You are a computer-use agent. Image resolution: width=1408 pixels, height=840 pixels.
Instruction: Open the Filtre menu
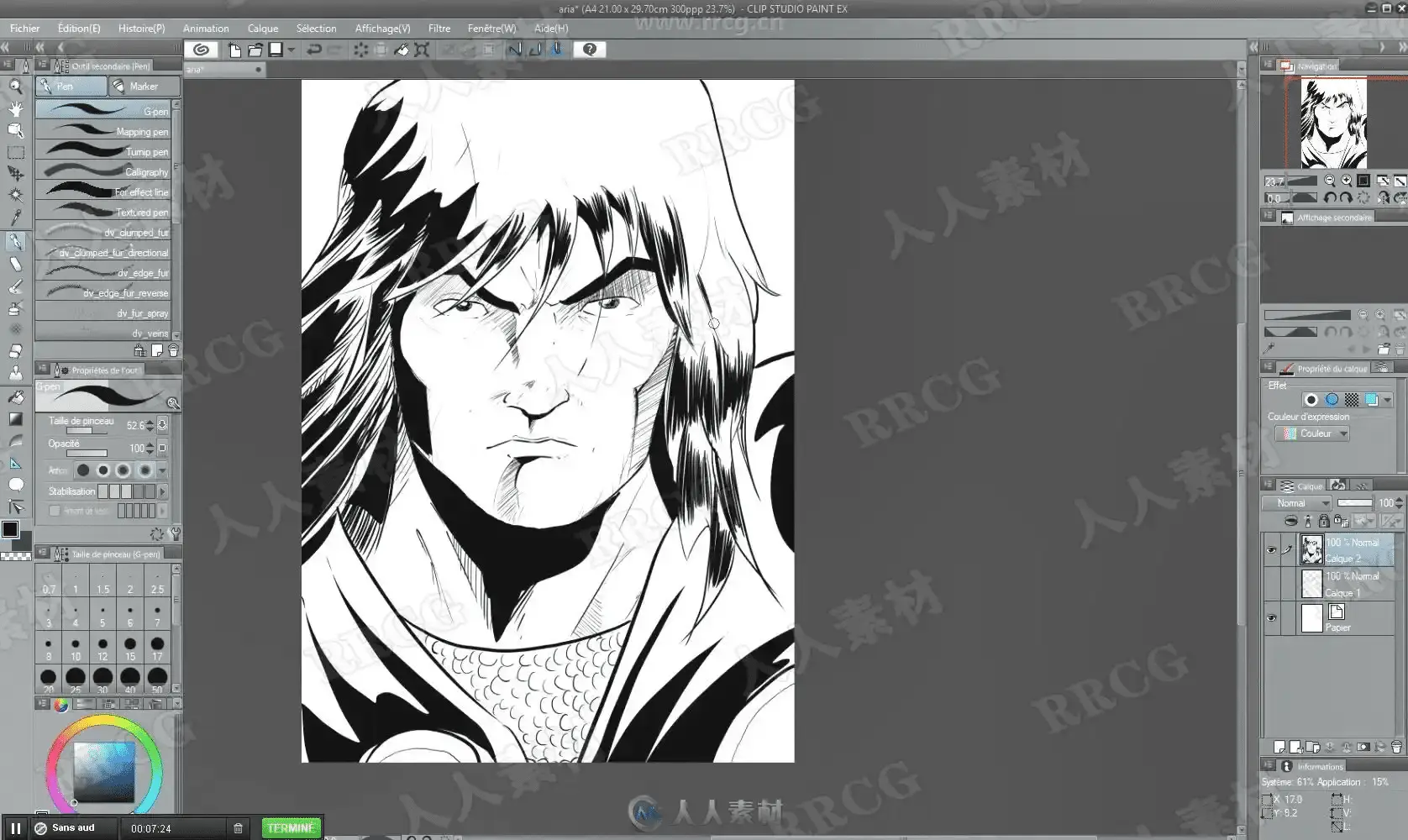439,28
